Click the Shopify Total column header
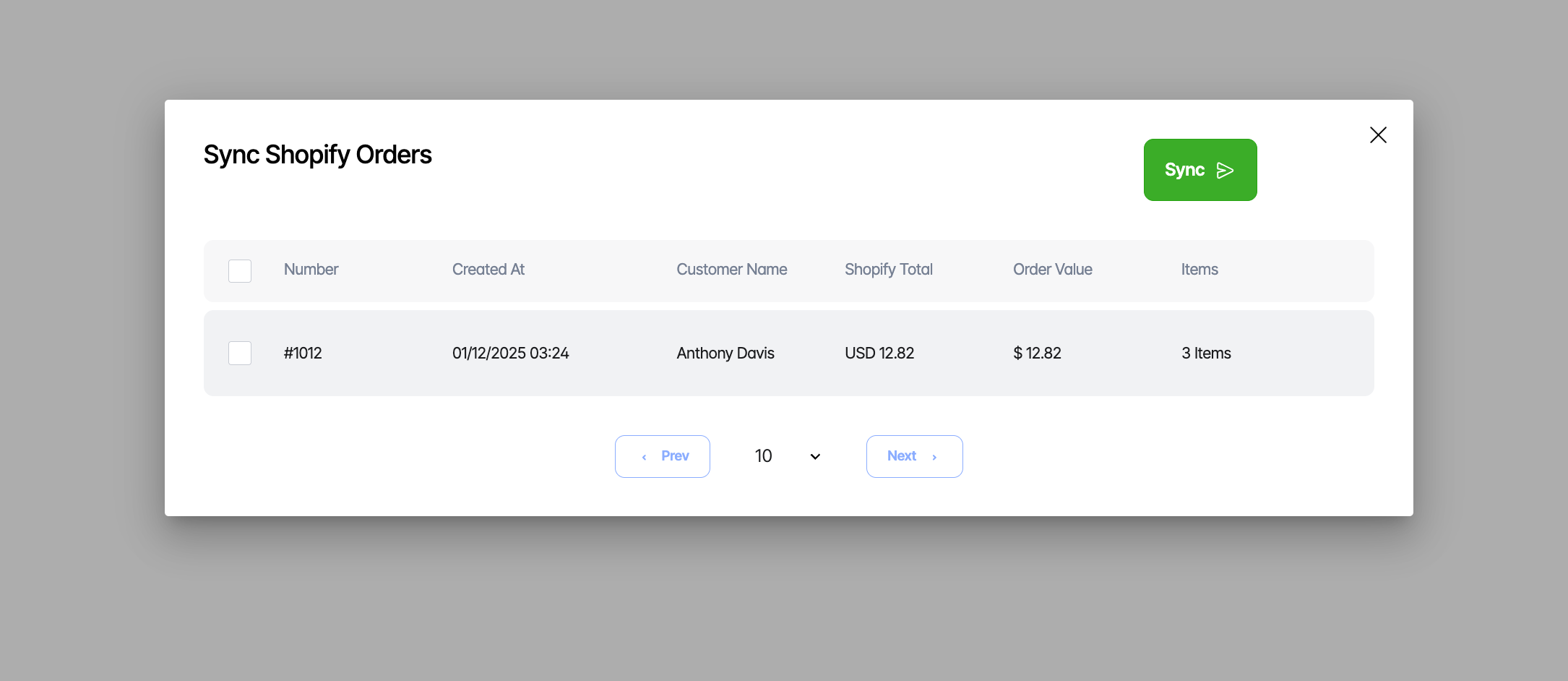The width and height of the screenshot is (1568, 681). point(888,270)
